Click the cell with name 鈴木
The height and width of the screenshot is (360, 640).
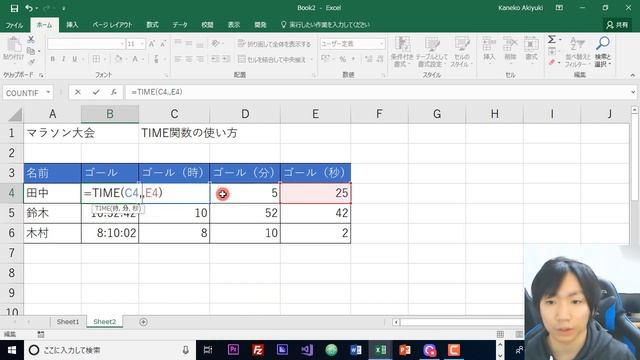point(52,213)
